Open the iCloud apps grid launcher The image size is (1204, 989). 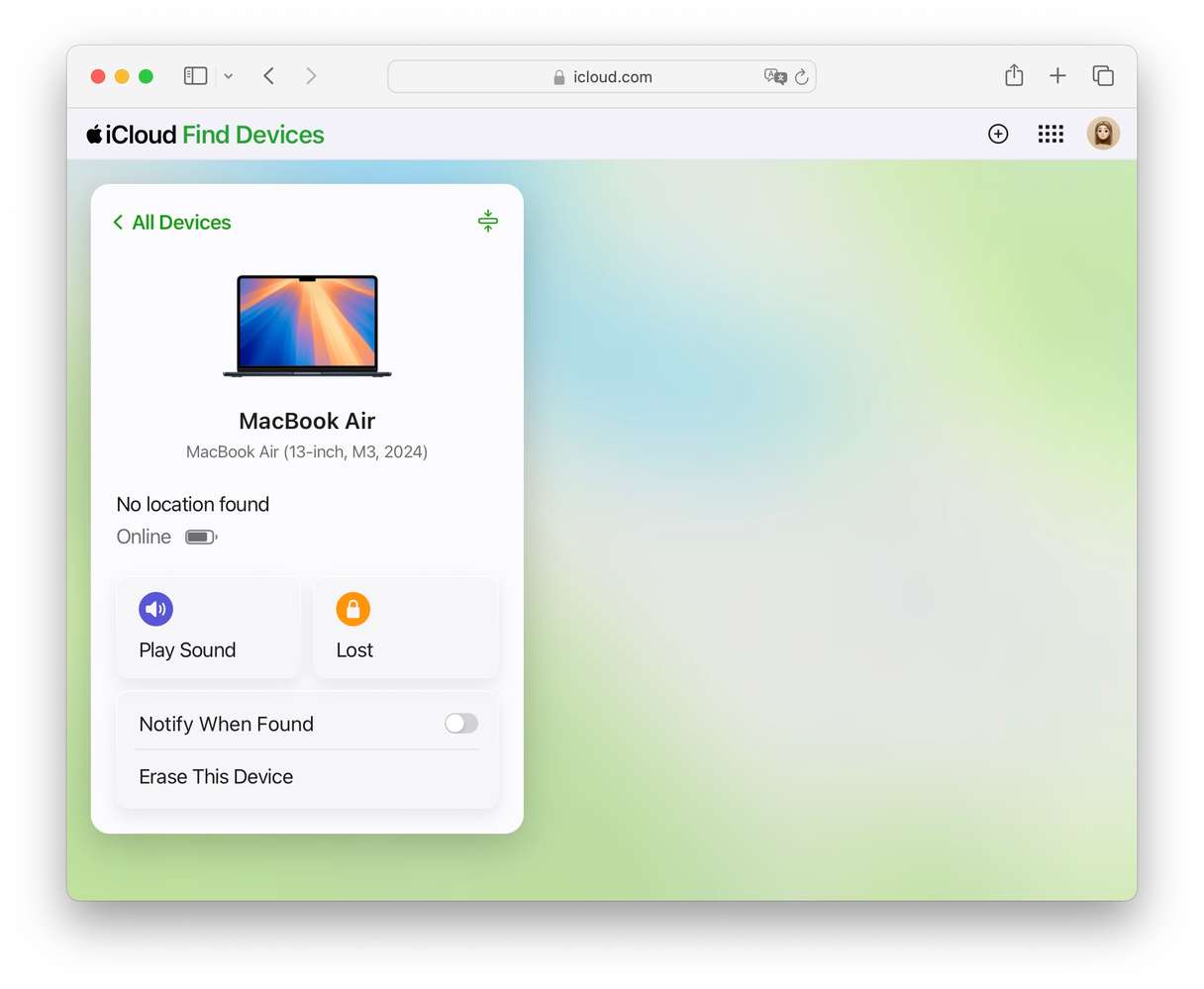tap(1051, 134)
